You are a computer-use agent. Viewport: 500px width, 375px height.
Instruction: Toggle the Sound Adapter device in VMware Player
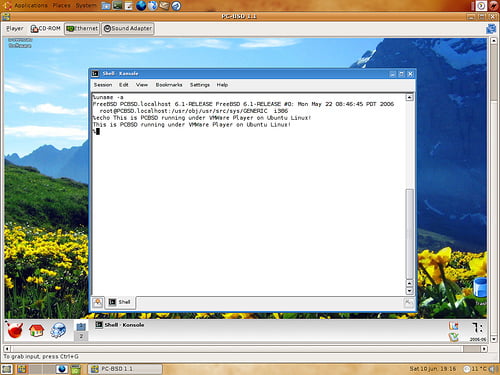coord(128,29)
